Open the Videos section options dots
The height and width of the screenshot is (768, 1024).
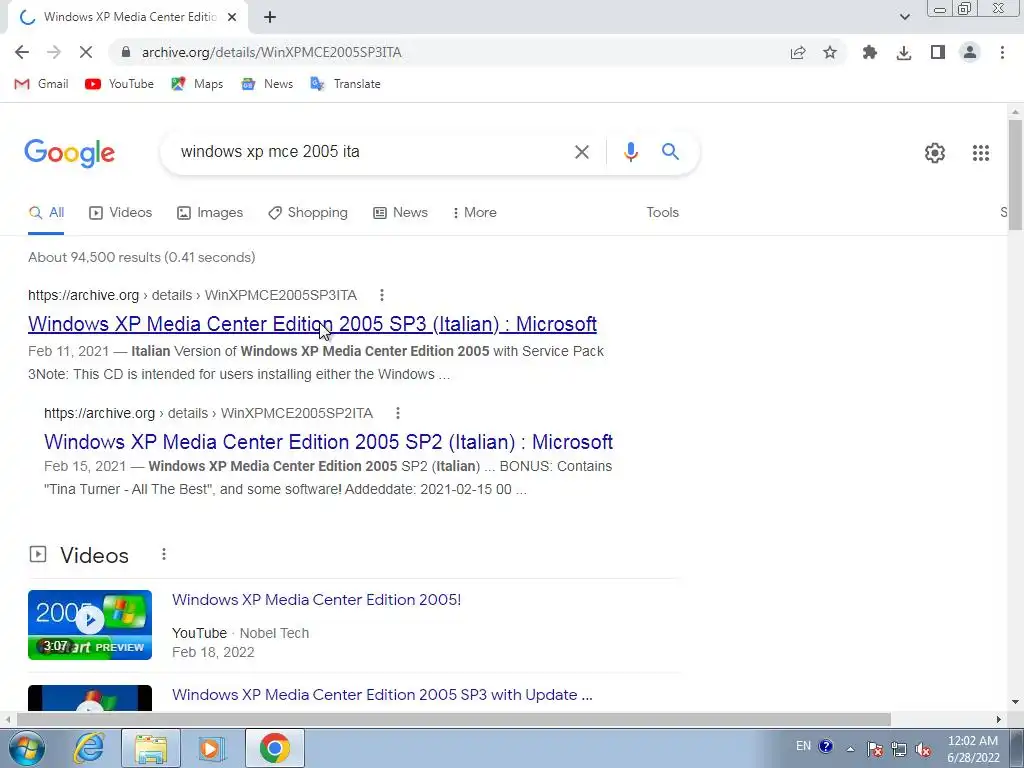click(x=164, y=554)
